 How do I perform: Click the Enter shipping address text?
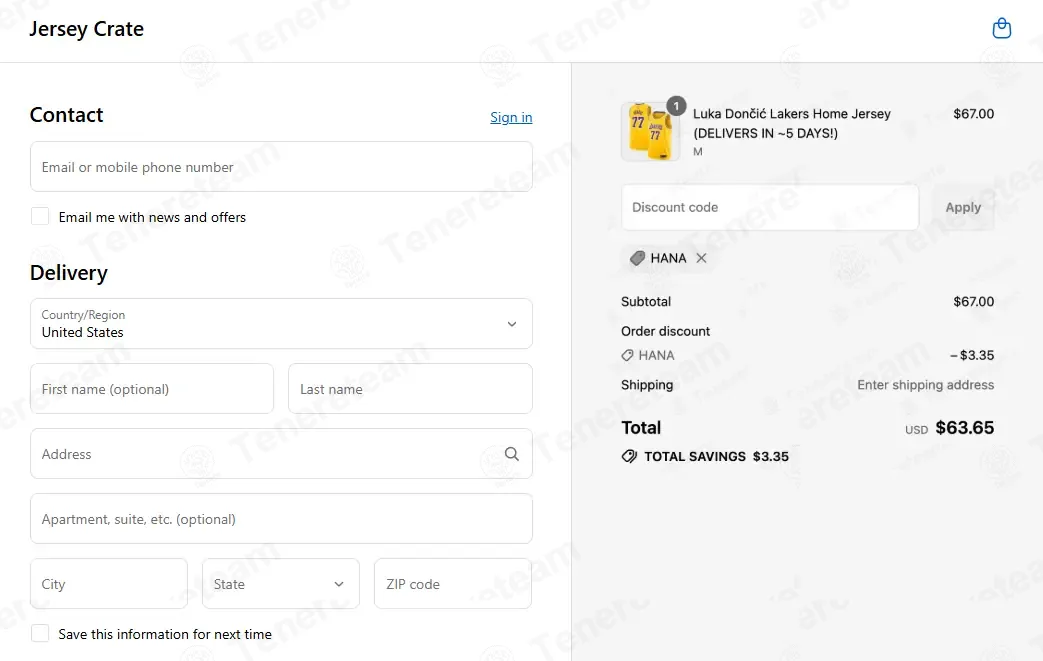click(x=925, y=385)
